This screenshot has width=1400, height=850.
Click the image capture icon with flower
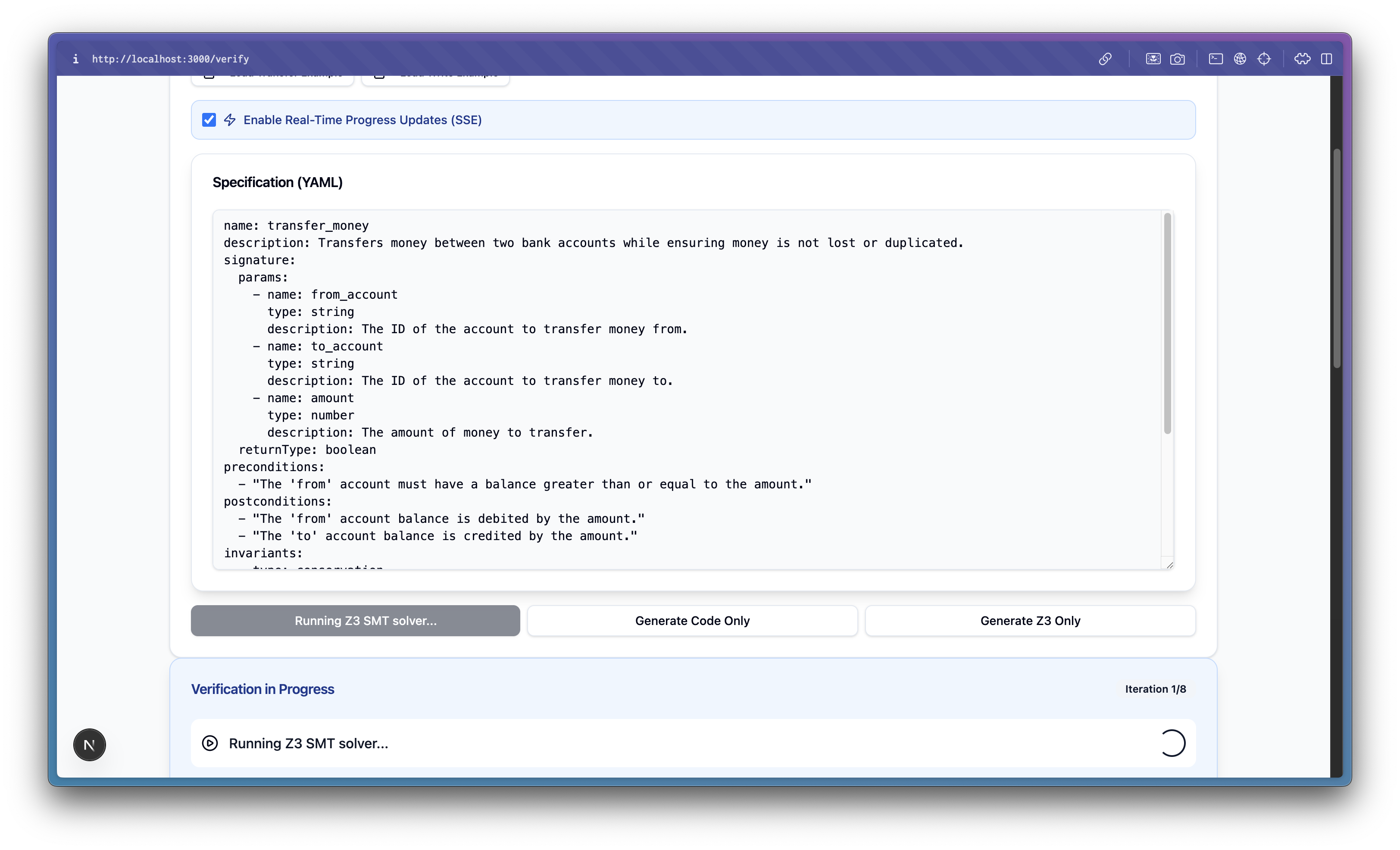1153,59
